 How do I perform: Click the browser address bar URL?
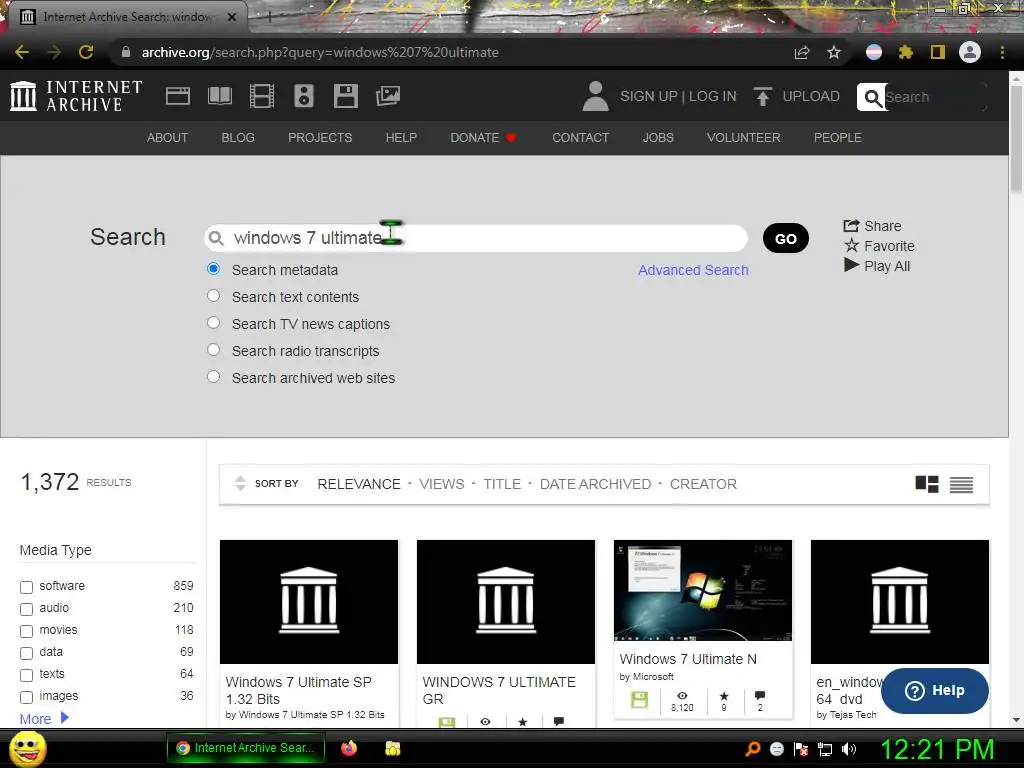tap(320, 52)
